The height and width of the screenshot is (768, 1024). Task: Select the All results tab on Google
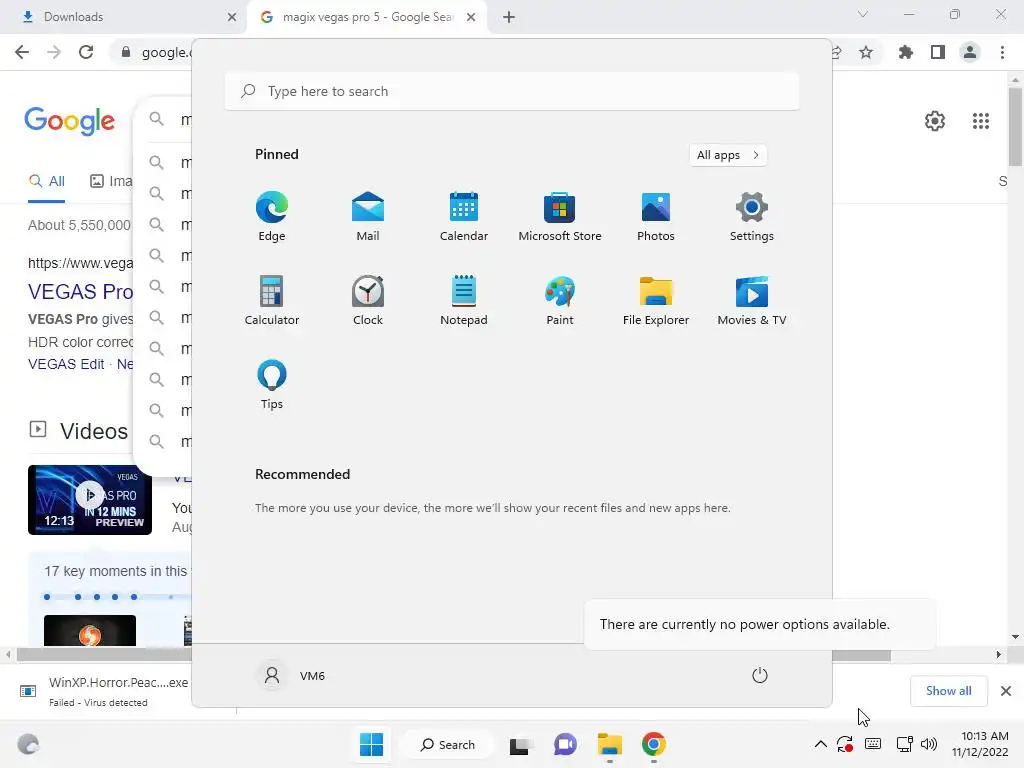(x=46, y=182)
